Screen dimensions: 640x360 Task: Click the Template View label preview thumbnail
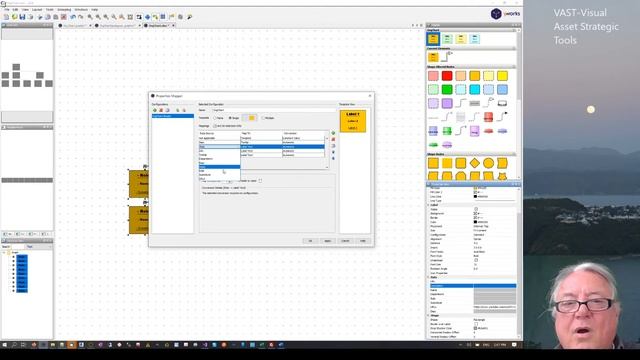(353, 121)
